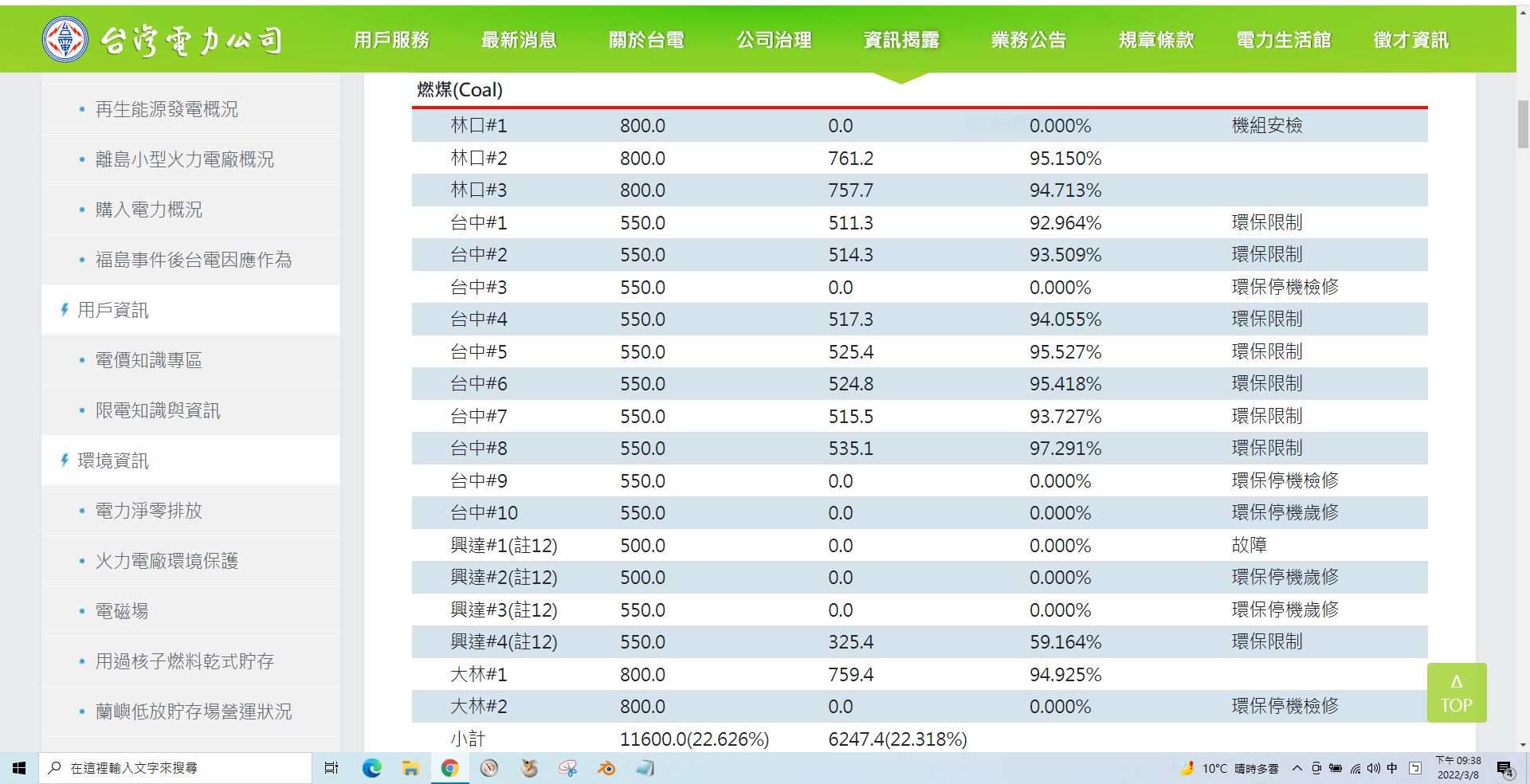This screenshot has width=1530, height=784.
Task: Open the notification center with 4 notifications
Action: [x=1505, y=769]
